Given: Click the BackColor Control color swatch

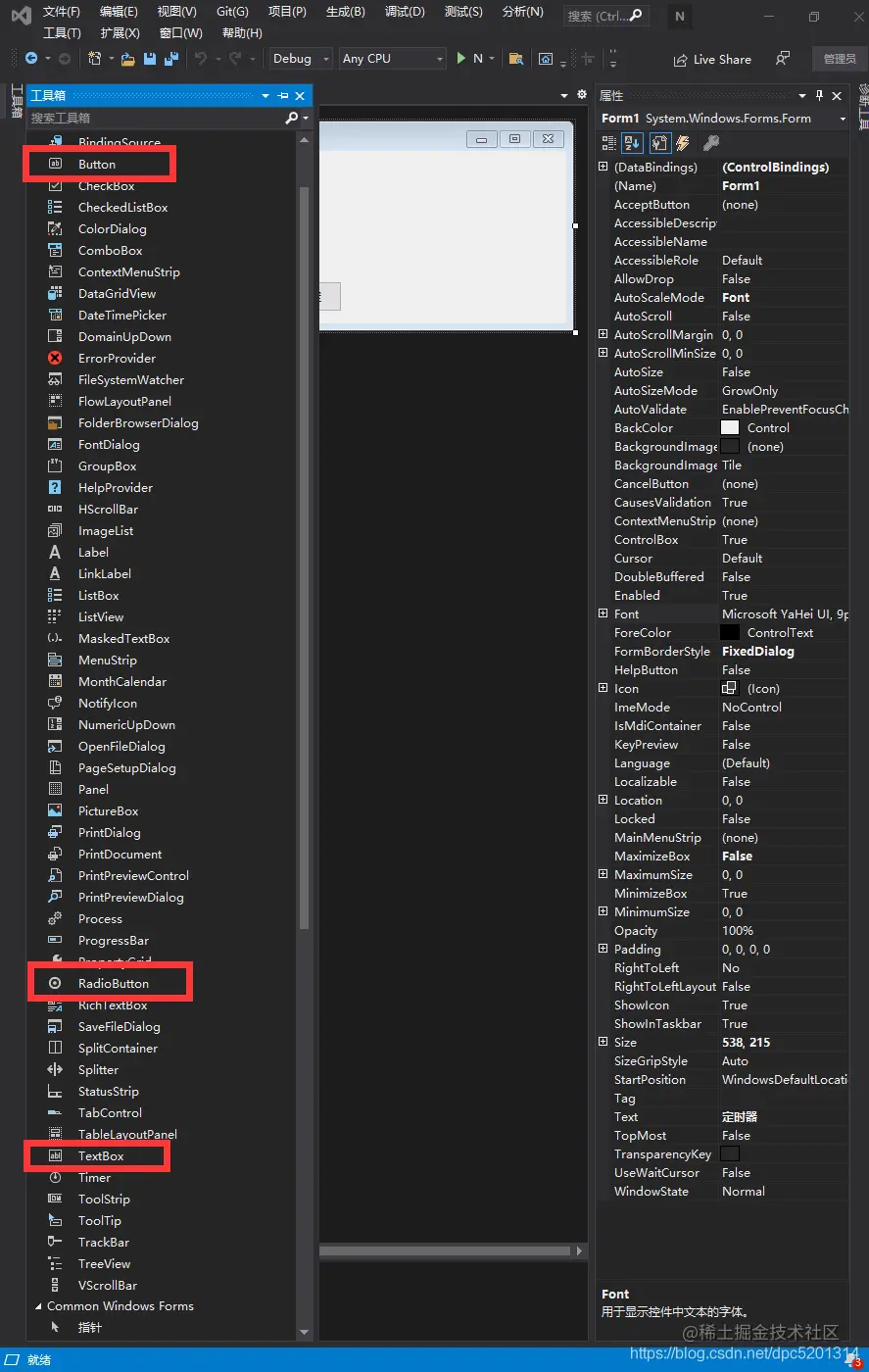Looking at the screenshot, I should point(730,428).
